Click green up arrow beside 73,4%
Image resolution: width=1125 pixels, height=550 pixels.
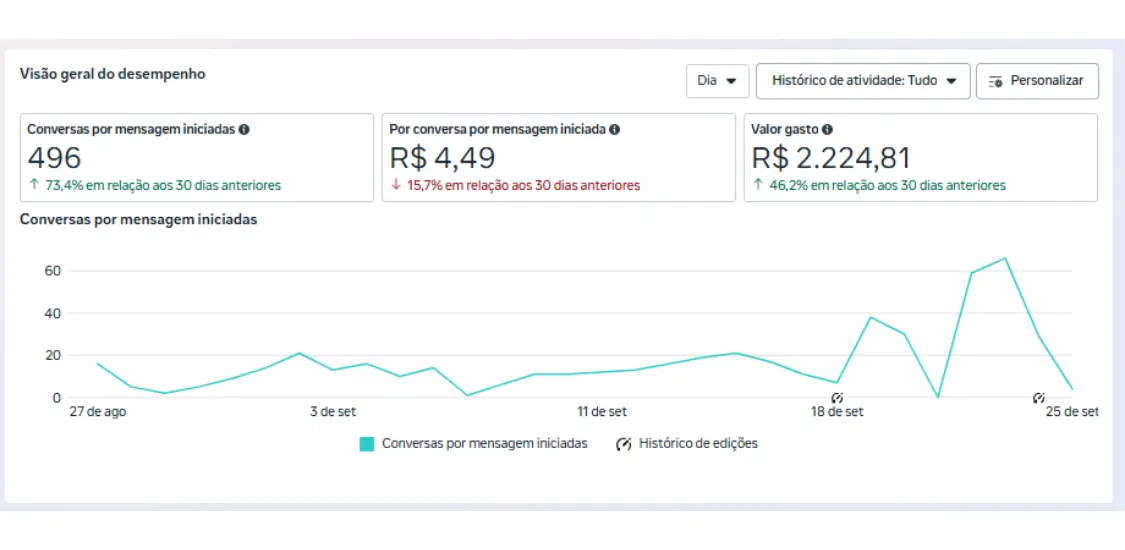click(x=32, y=185)
